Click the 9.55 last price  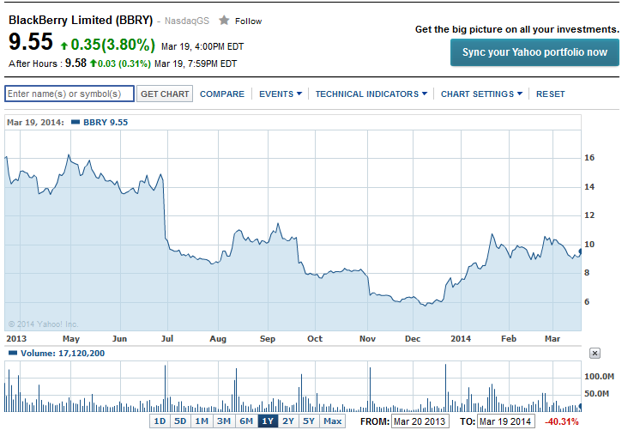31,42
